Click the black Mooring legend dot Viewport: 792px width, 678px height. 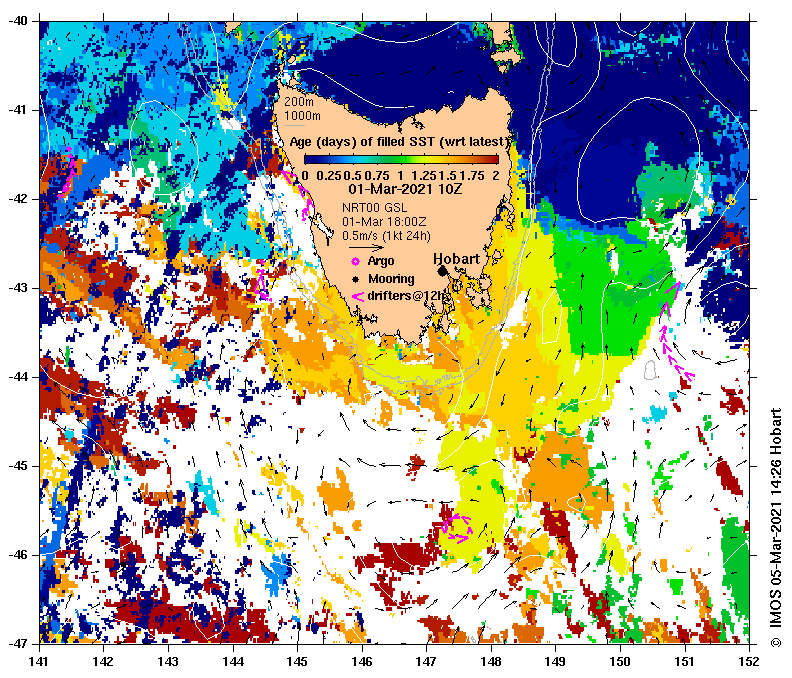[x=355, y=279]
